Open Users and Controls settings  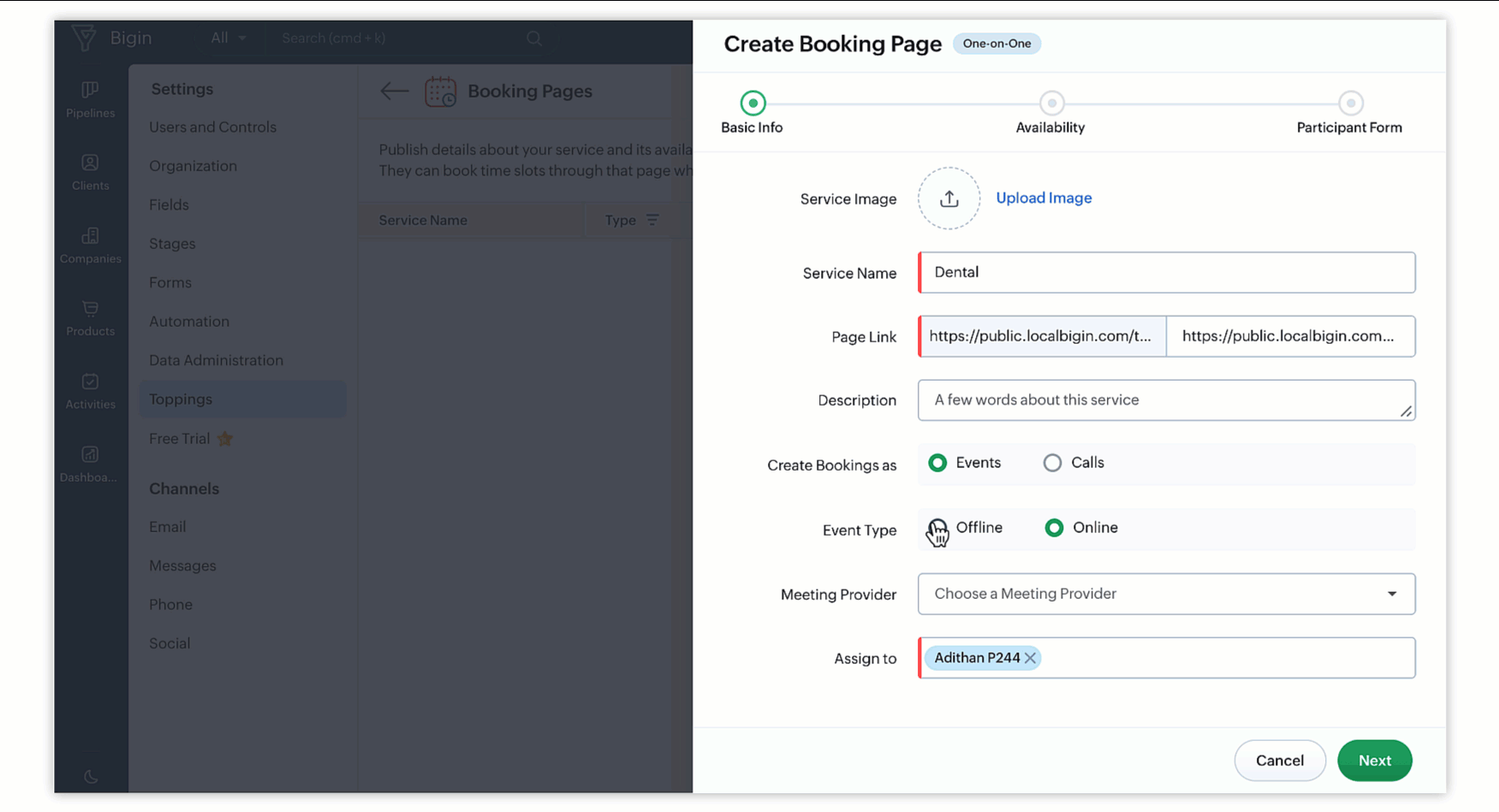(212, 127)
